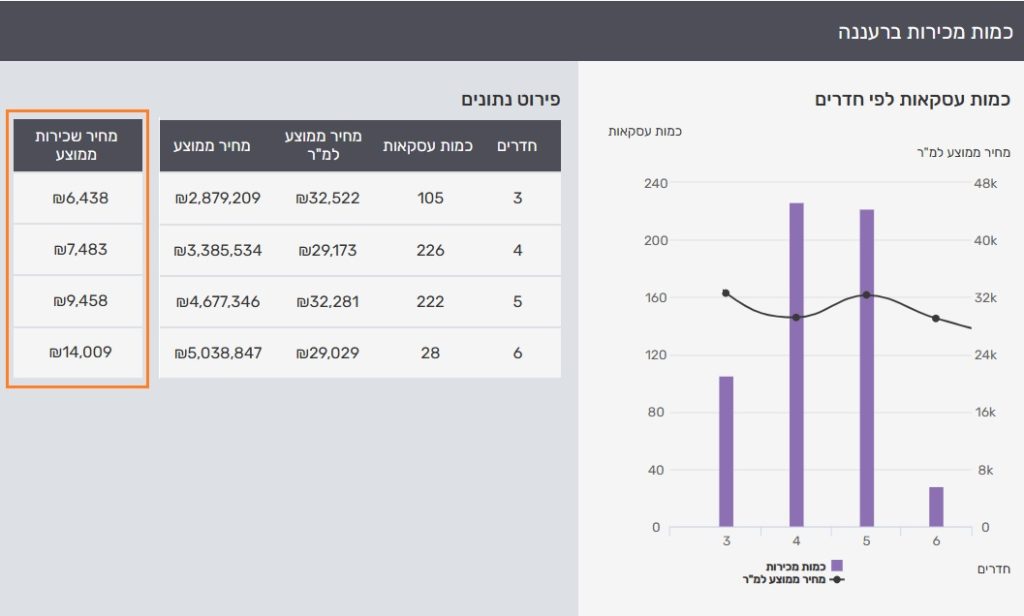Click the 'כמות מכירות ברעננה' page title

[x=925, y=32]
